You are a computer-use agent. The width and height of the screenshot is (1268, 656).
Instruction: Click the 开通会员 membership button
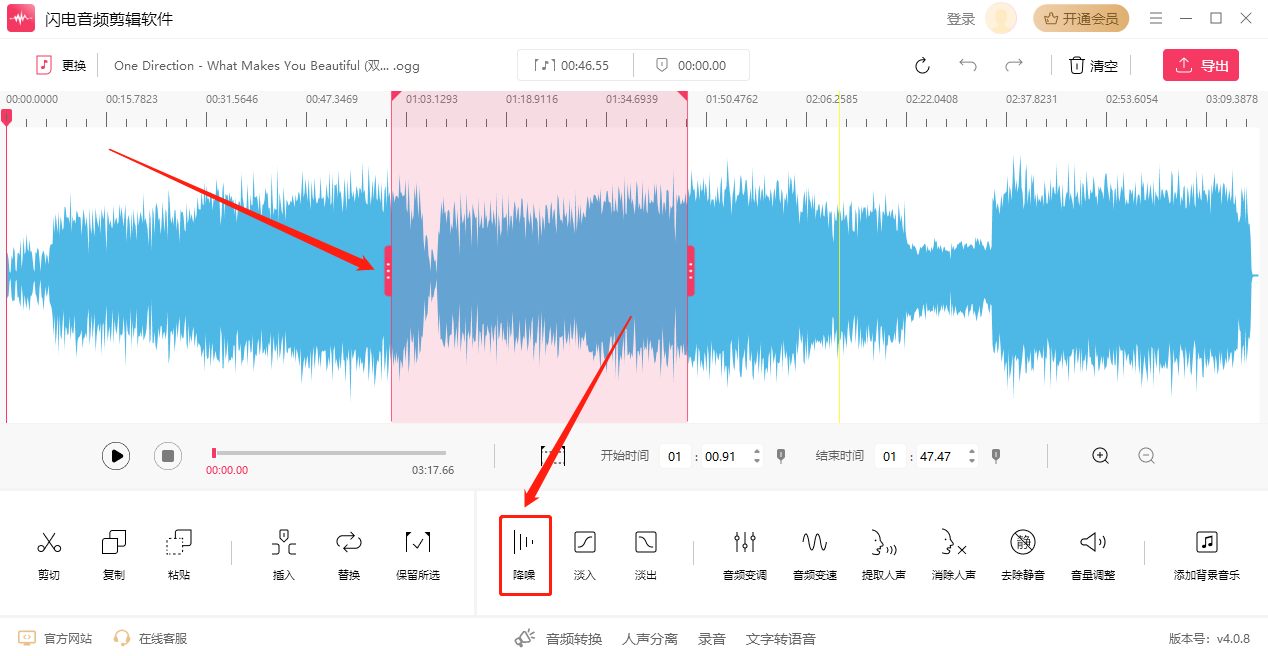[1081, 18]
